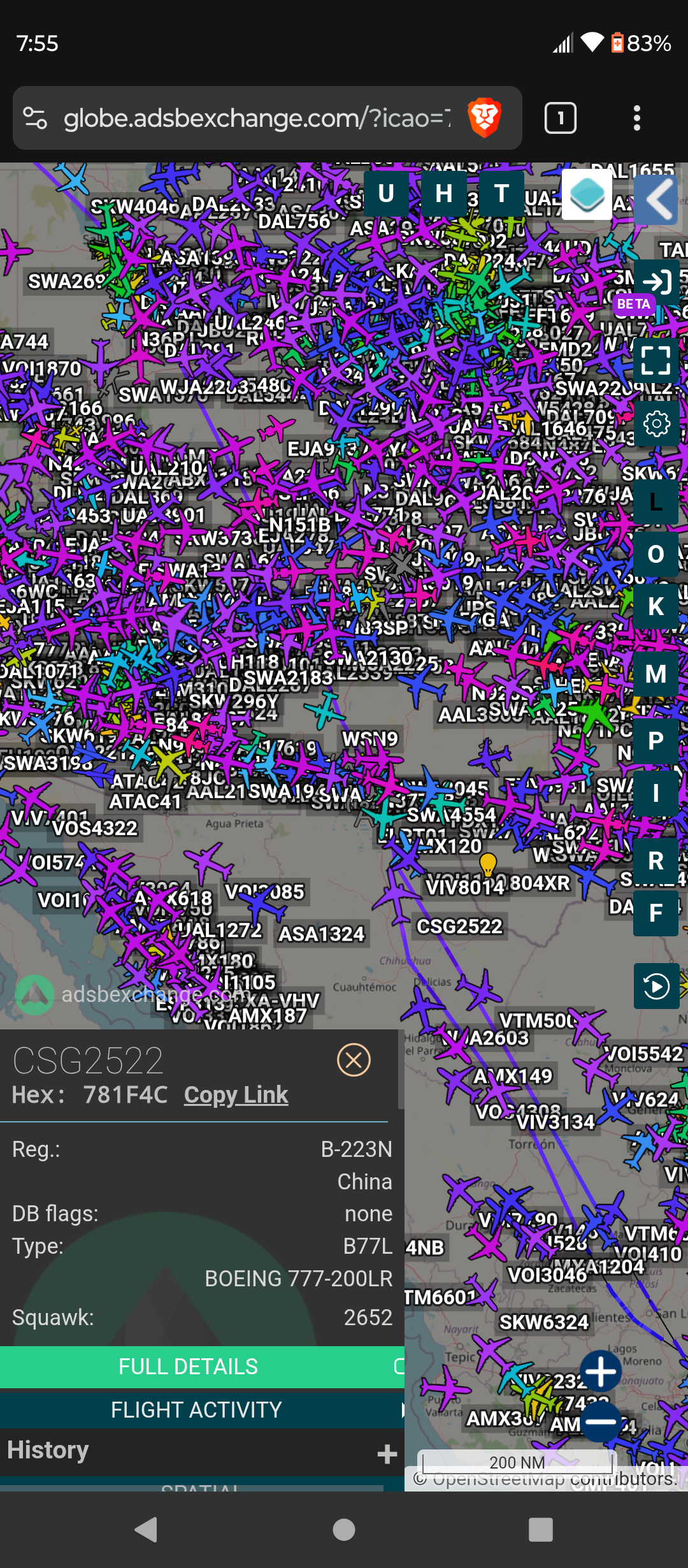Select flight SWA2183 label on map
This screenshot has height=1568, width=688.
(289, 678)
